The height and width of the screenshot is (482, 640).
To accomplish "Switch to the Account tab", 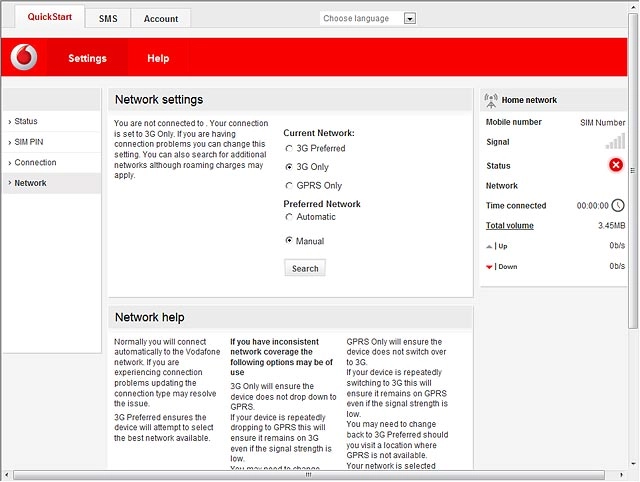I will (x=161, y=19).
